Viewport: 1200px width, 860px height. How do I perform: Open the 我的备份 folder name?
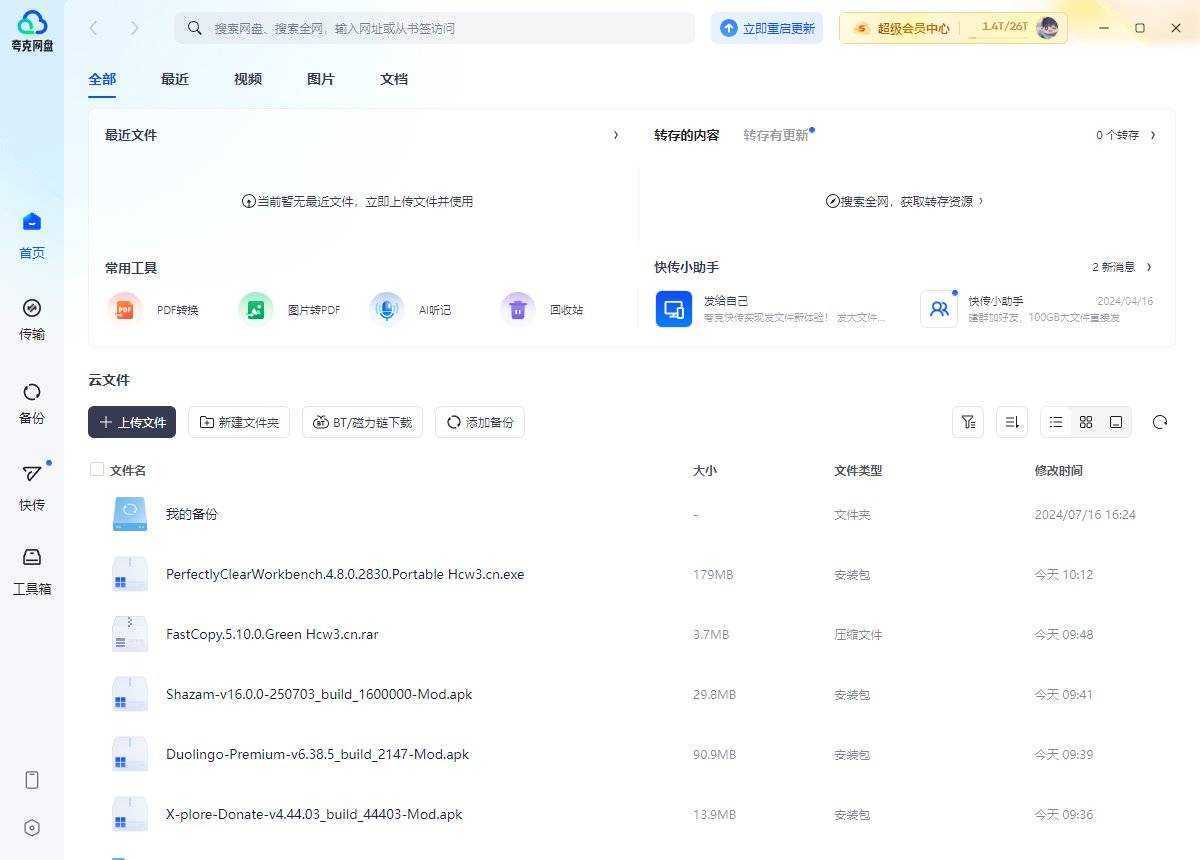tap(192, 514)
